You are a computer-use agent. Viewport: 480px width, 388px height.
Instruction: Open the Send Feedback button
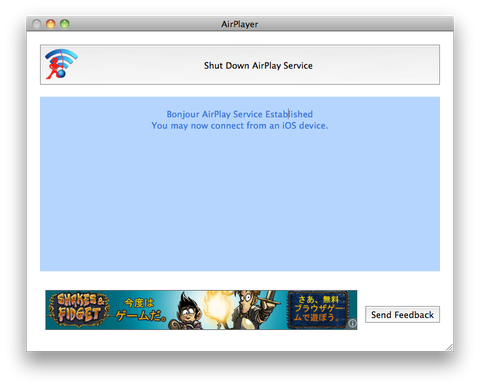[x=402, y=314]
